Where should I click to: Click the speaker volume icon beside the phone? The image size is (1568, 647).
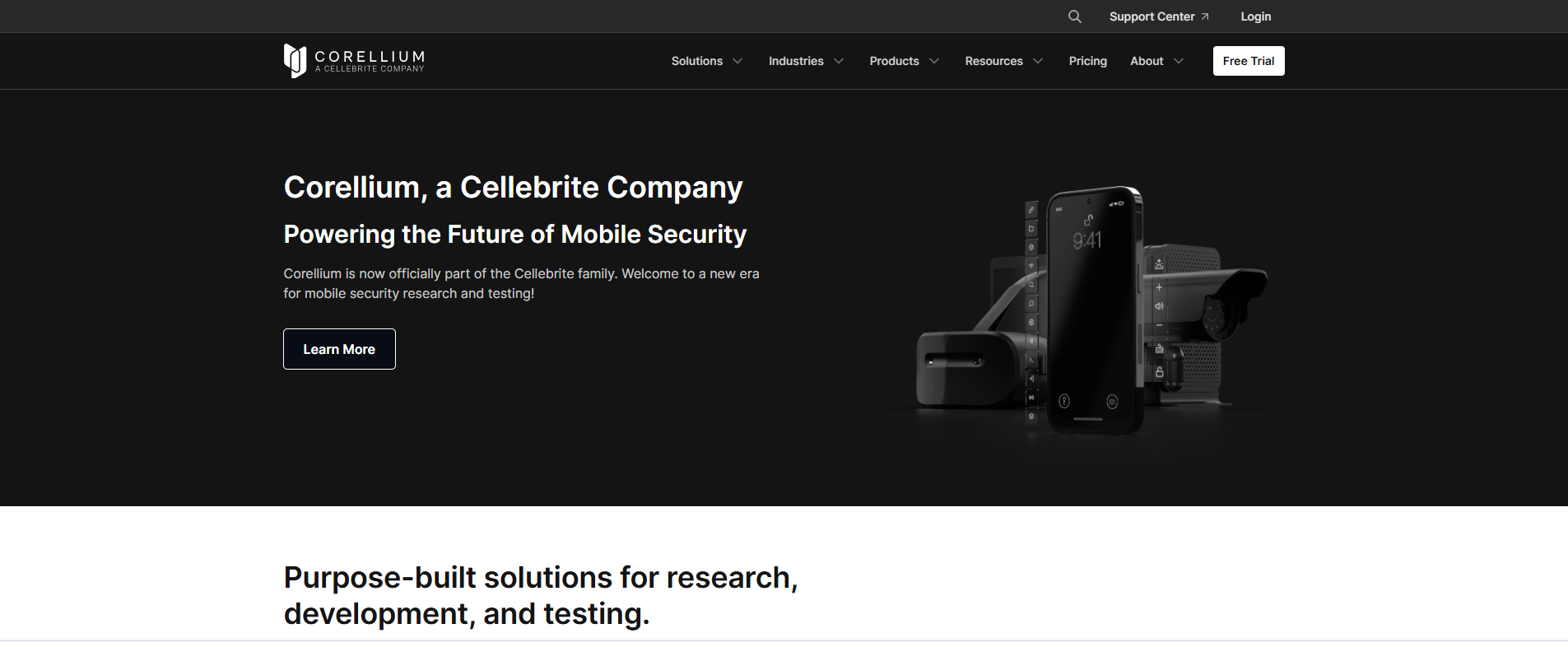pyautogui.click(x=1159, y=306)
